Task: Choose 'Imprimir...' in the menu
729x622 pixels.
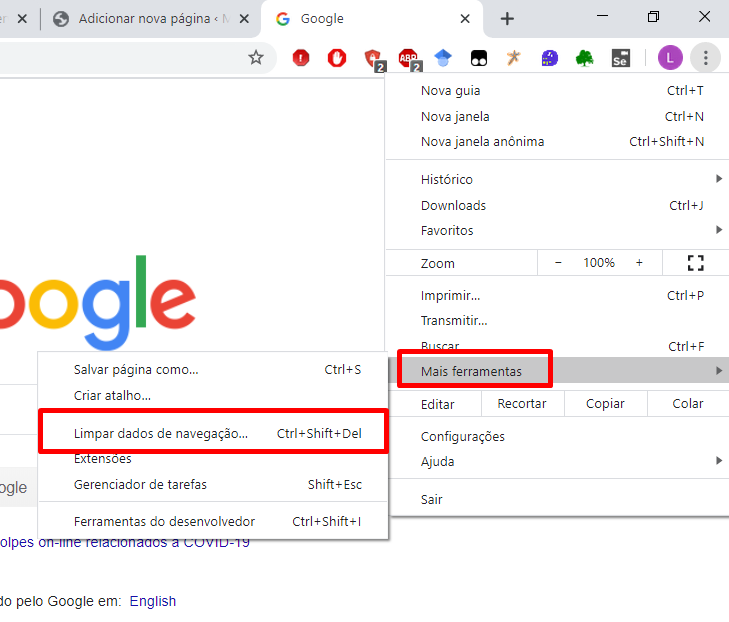Action: 557,296
